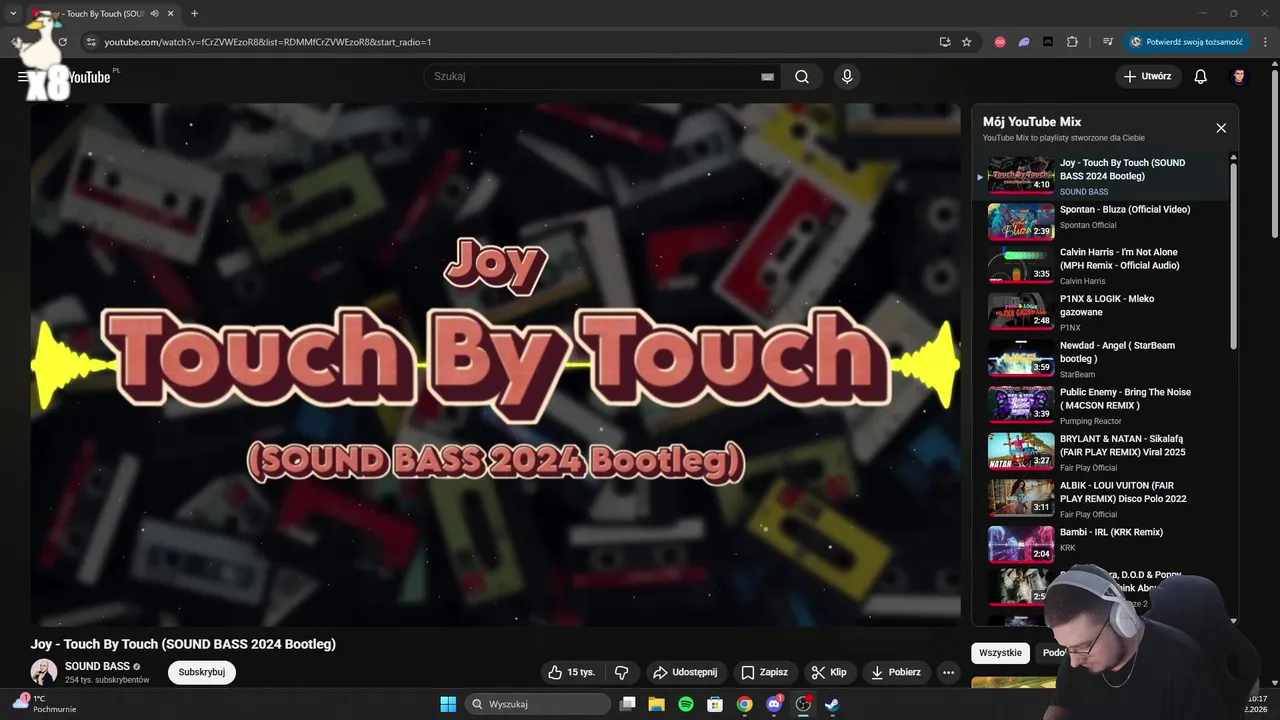Open the Chrome three-dot menu
Image resolution: width=1280 pixels, height=720 pixels.
point(1266,42)
